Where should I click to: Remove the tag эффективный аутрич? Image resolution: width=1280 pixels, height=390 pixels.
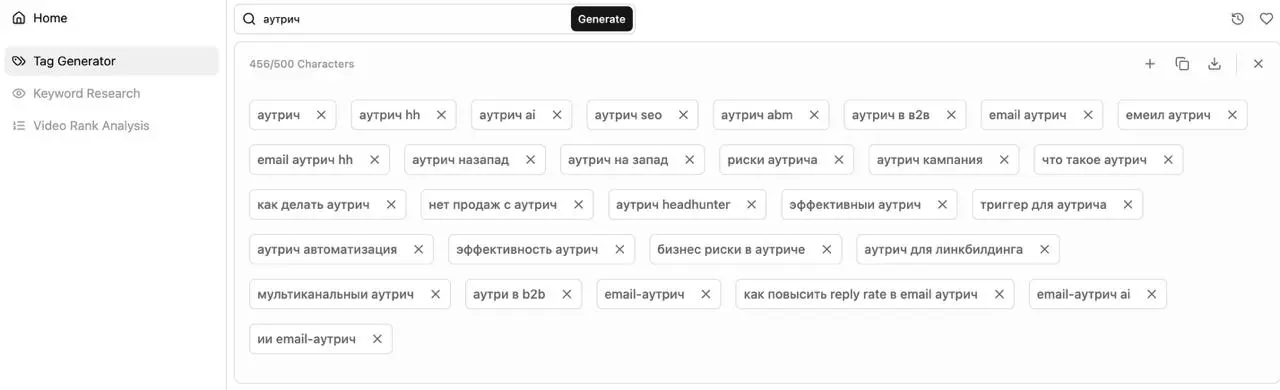point(942,204)
